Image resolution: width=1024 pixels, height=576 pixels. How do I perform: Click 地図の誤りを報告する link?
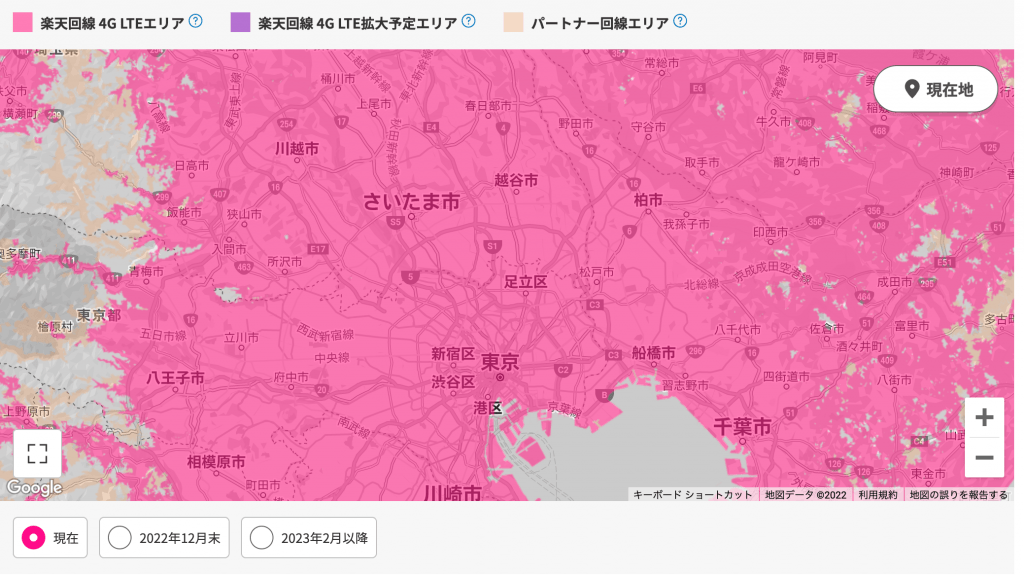click(x=958, y=495)
